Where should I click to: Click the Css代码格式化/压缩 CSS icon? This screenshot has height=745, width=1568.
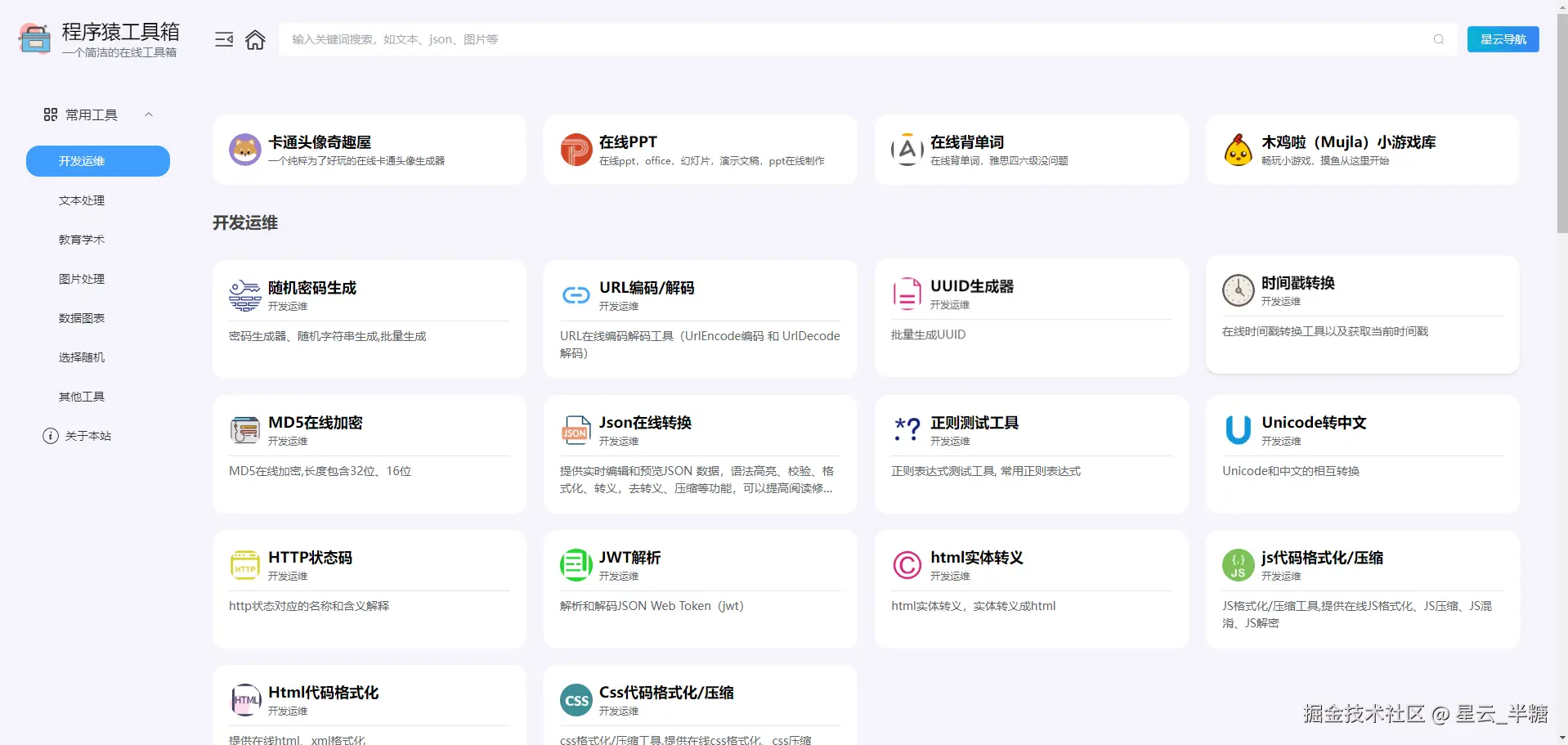click(576, 700)
